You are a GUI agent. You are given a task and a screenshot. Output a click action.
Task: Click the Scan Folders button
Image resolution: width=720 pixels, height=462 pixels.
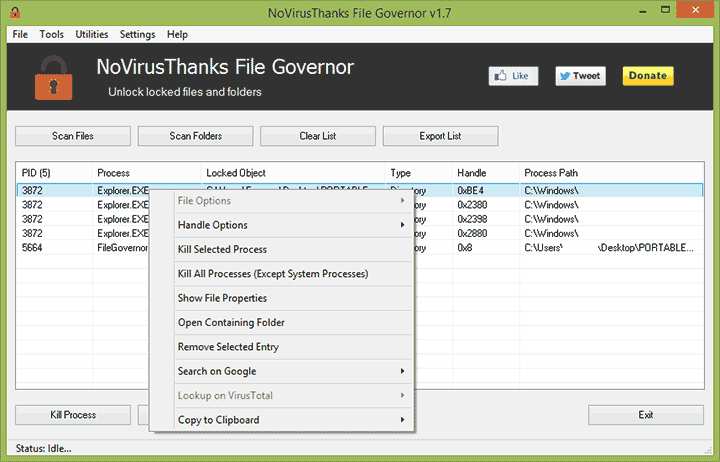tap(196, 136)
